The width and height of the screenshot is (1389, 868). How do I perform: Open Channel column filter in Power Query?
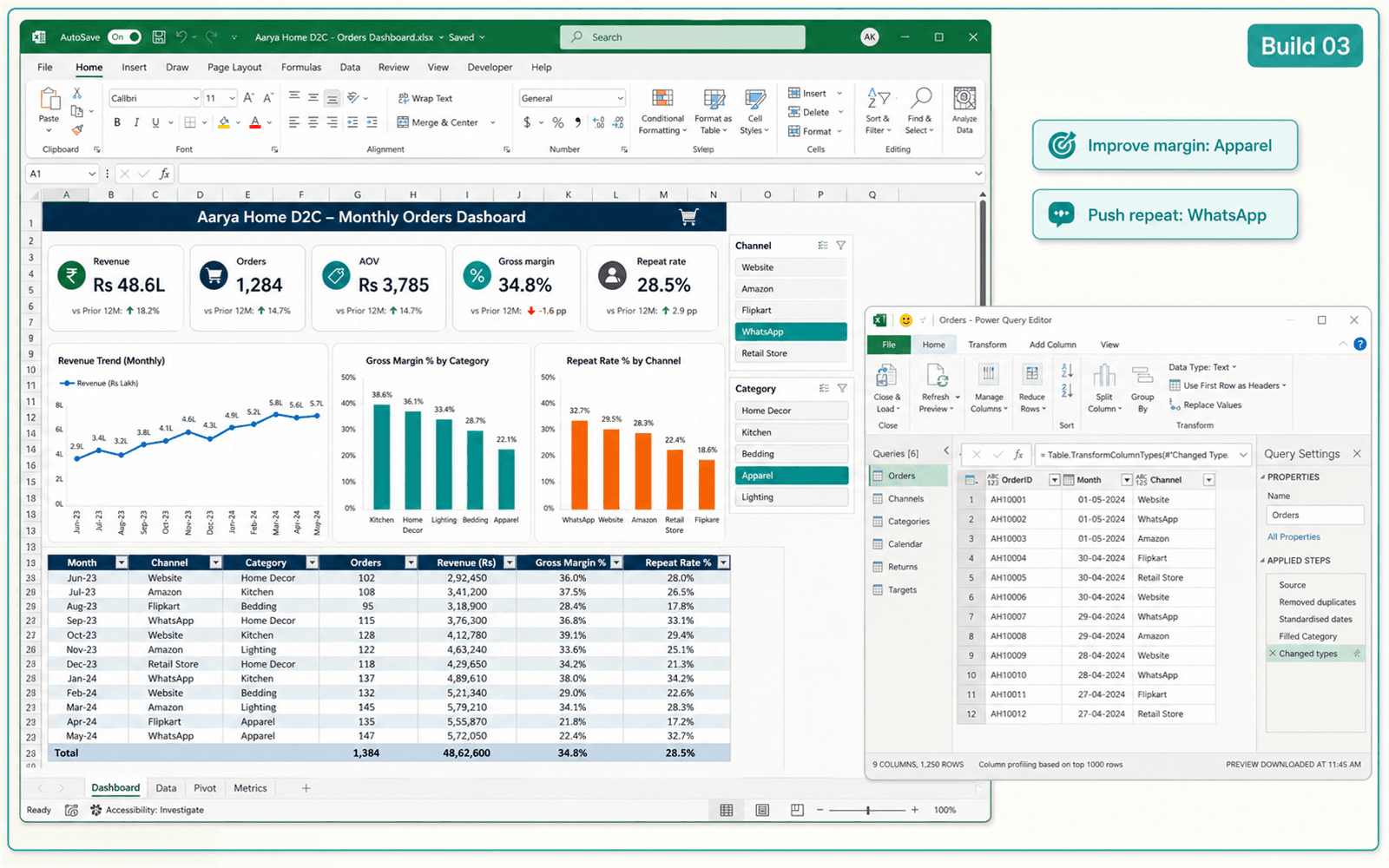click(x=1208, y=480)
